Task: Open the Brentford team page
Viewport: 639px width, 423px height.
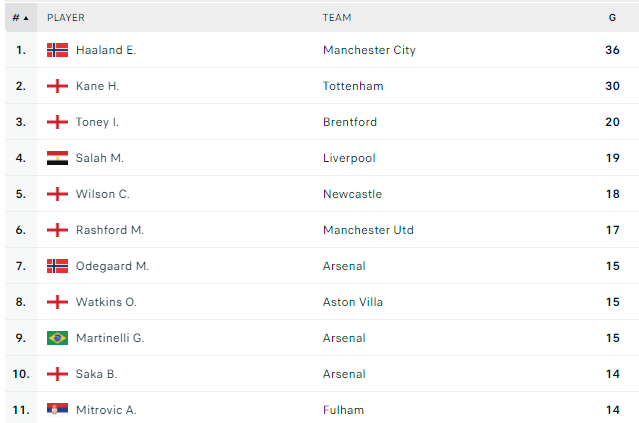Action: pos(350,122)
